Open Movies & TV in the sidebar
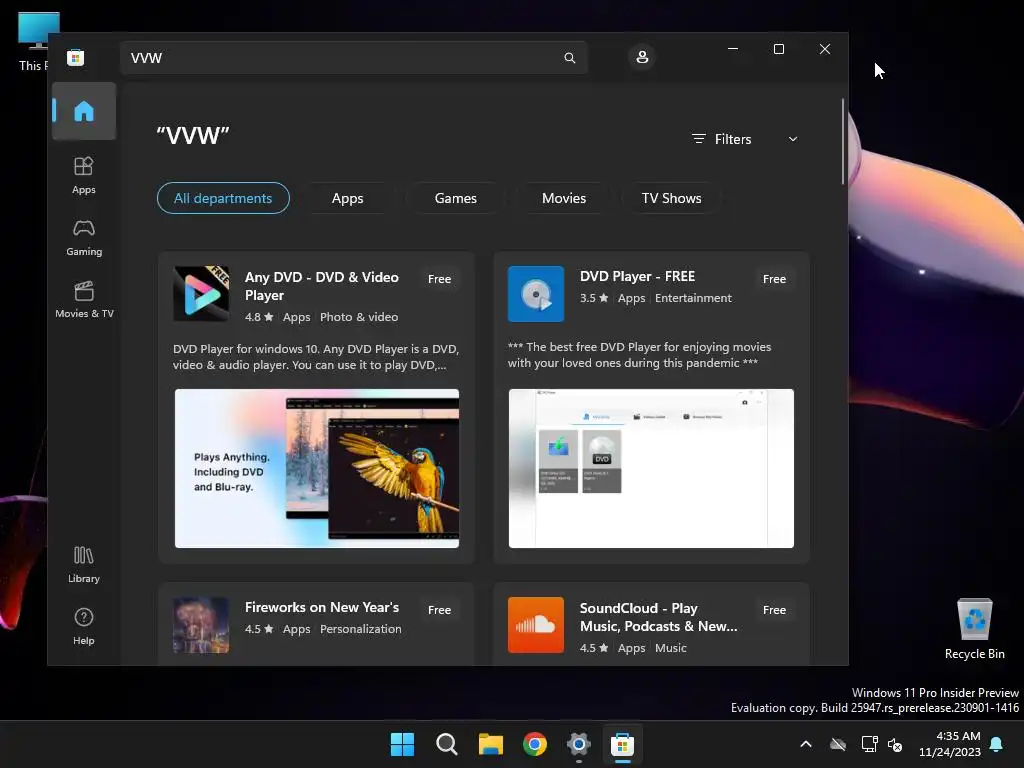This screenshot has width=1024, height=768. pyautogui.click(x=84, y=299)
